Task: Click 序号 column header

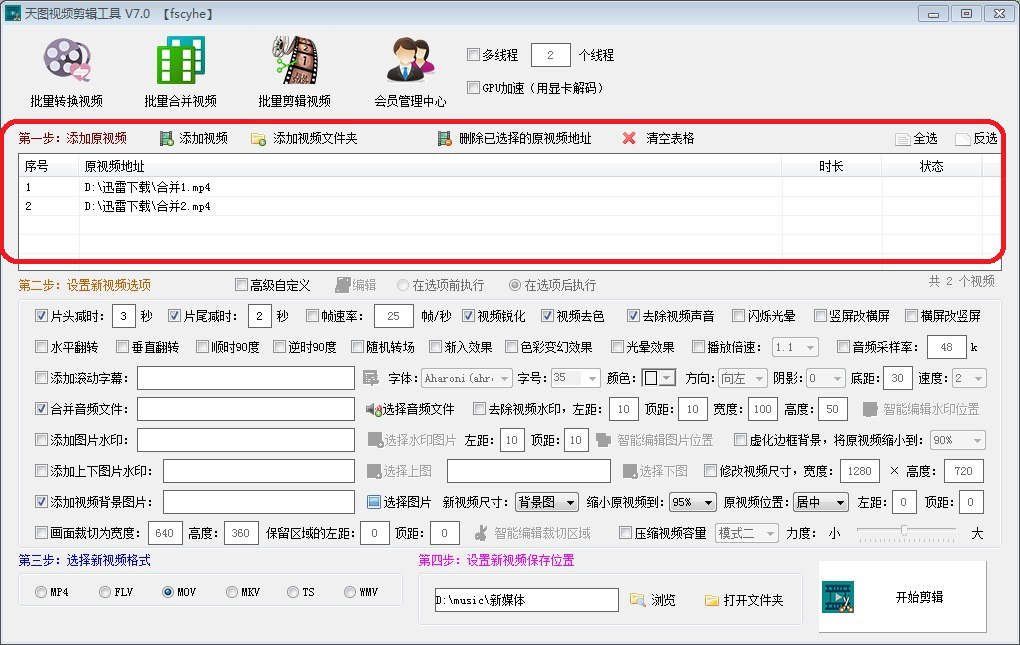Action: (49, 166)
